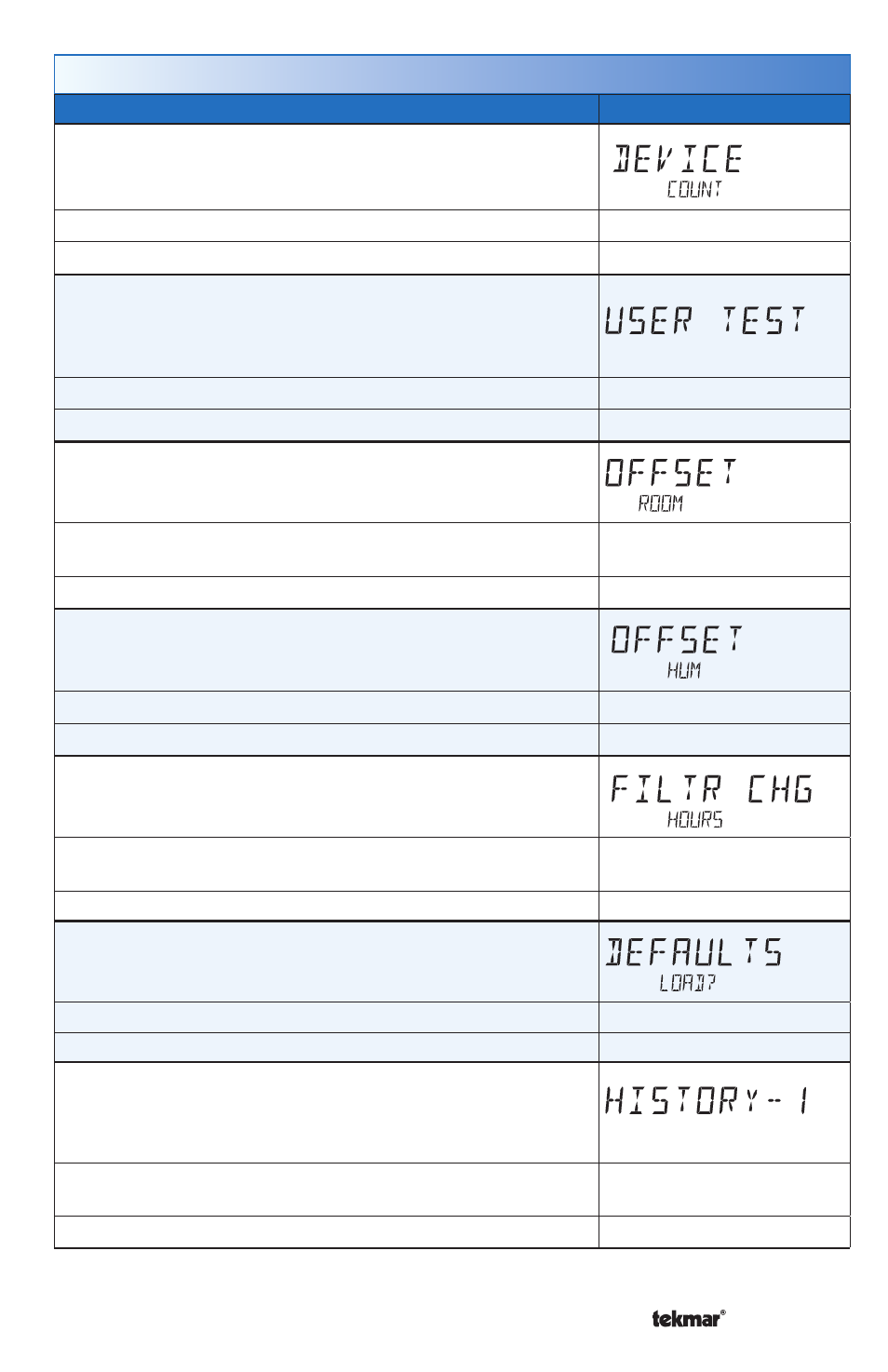Image resolution: width=888 pixels, height=1372 pixels.
Task: Click the empty description cell beside USER TEST
Action: (x=326, y=326)
